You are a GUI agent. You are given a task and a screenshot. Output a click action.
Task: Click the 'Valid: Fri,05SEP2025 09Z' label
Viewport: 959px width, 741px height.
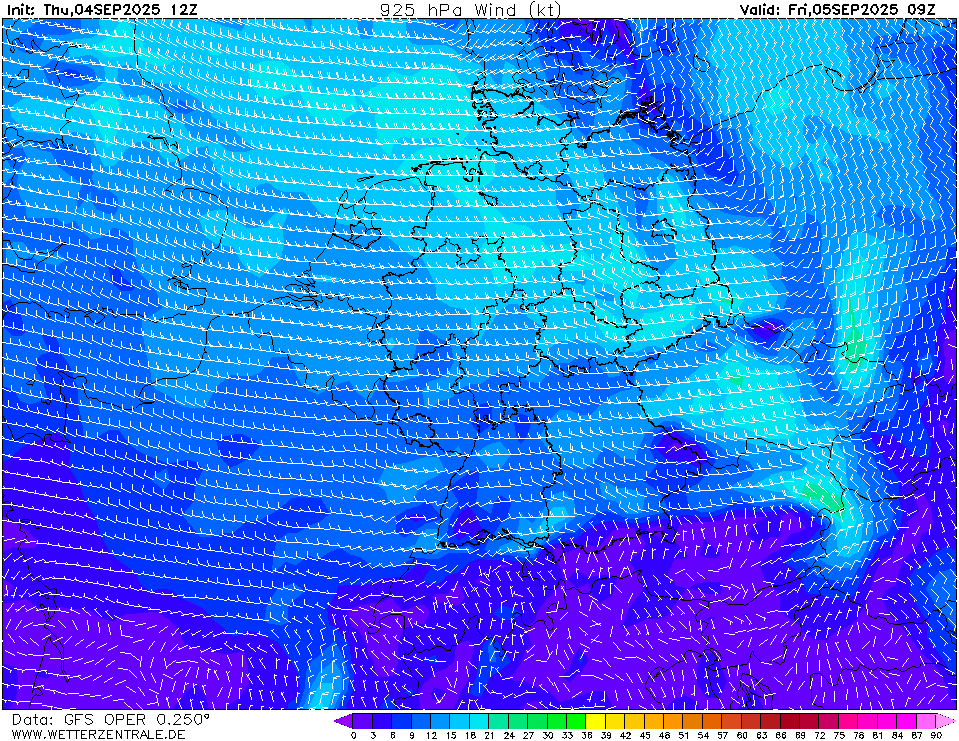point(837,10)
